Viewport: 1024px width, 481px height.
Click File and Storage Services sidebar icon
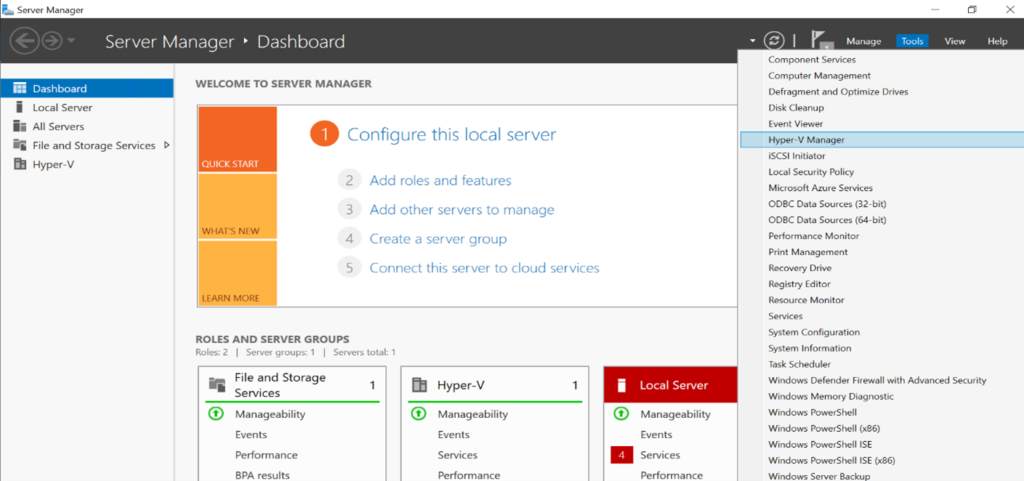pyautogui.click(x=20, y=146)
